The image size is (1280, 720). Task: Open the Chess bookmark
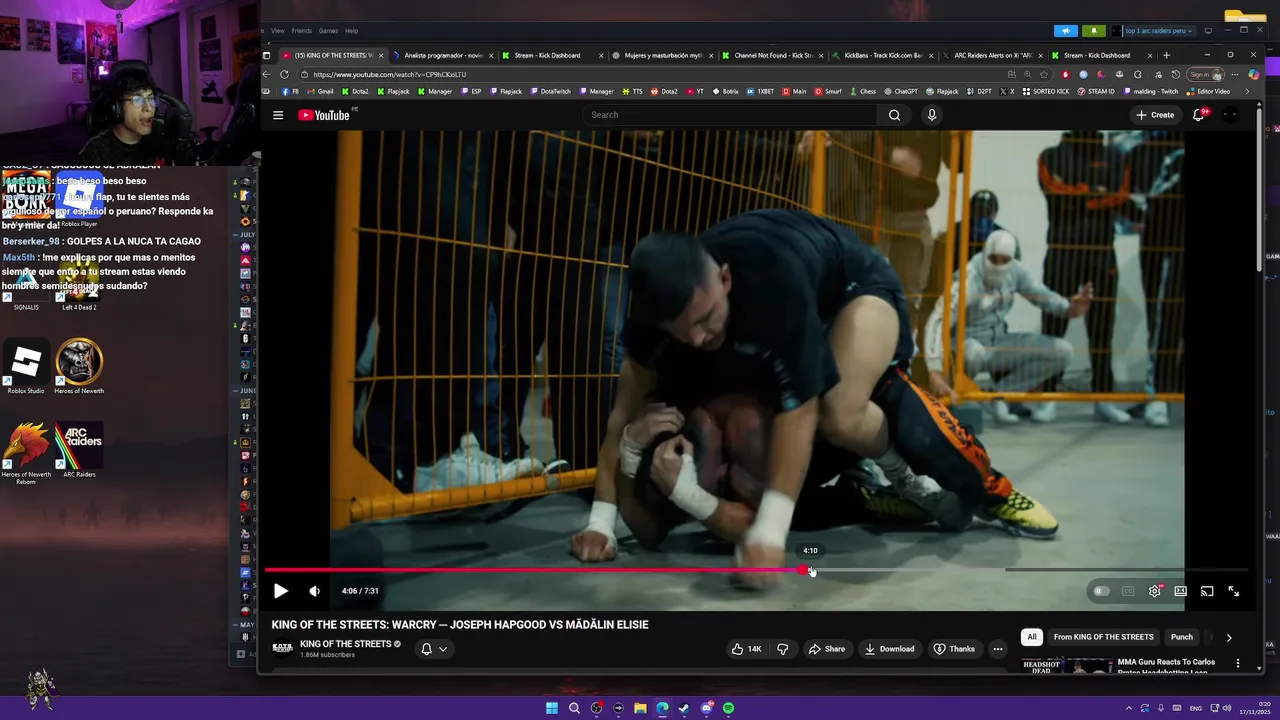[862, 91]
